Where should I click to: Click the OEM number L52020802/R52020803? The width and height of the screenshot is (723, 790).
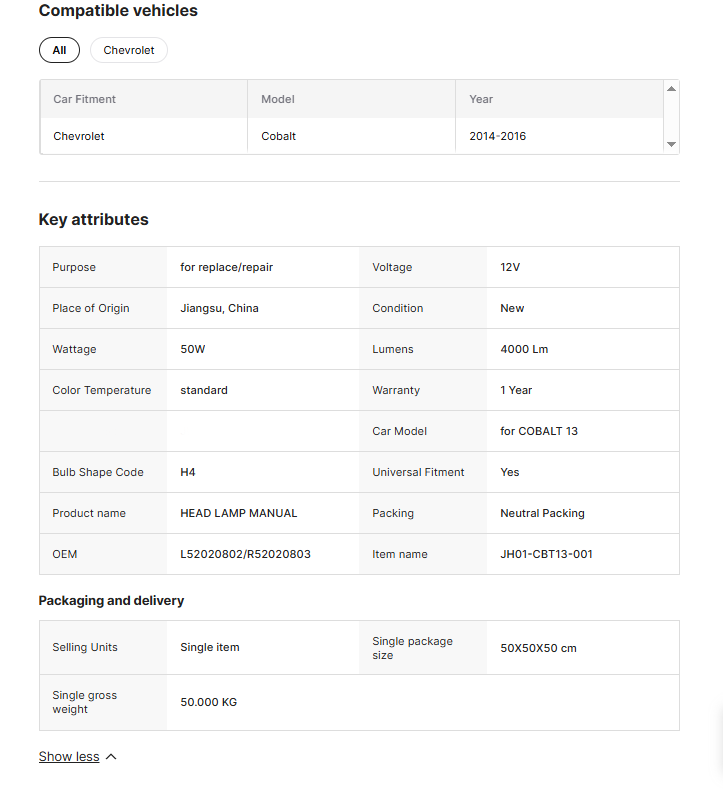click(245, 554)
